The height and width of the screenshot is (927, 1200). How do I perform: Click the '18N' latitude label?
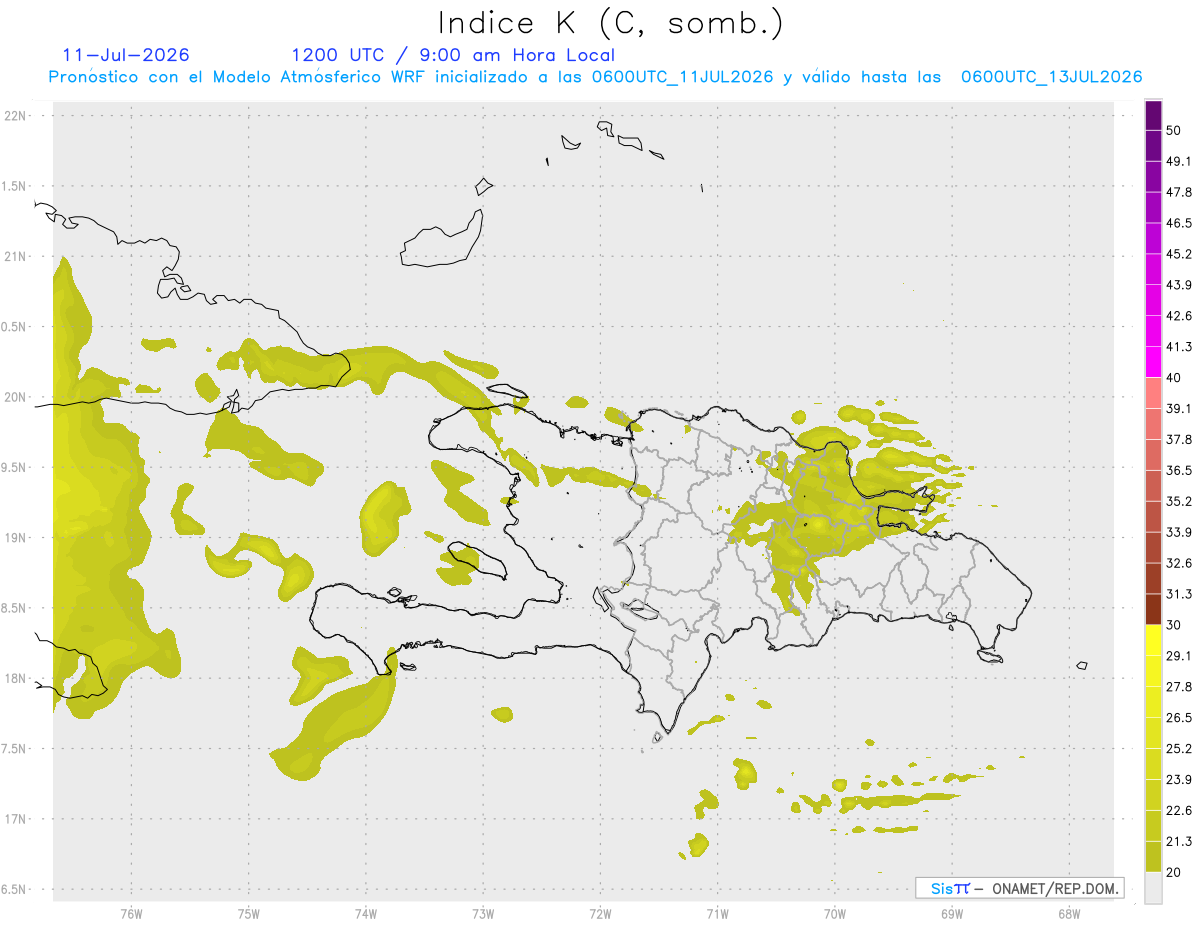tap(17, 679)
